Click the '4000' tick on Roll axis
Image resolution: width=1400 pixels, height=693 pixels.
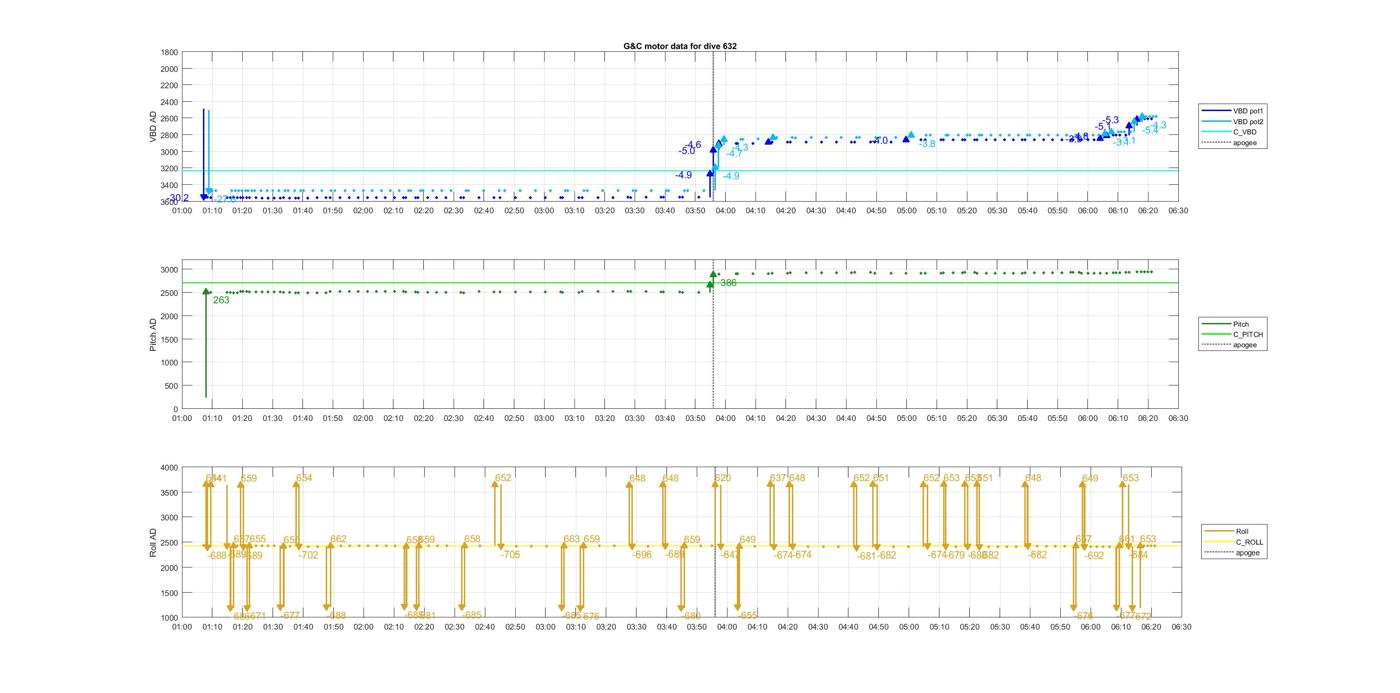point(170,468)
